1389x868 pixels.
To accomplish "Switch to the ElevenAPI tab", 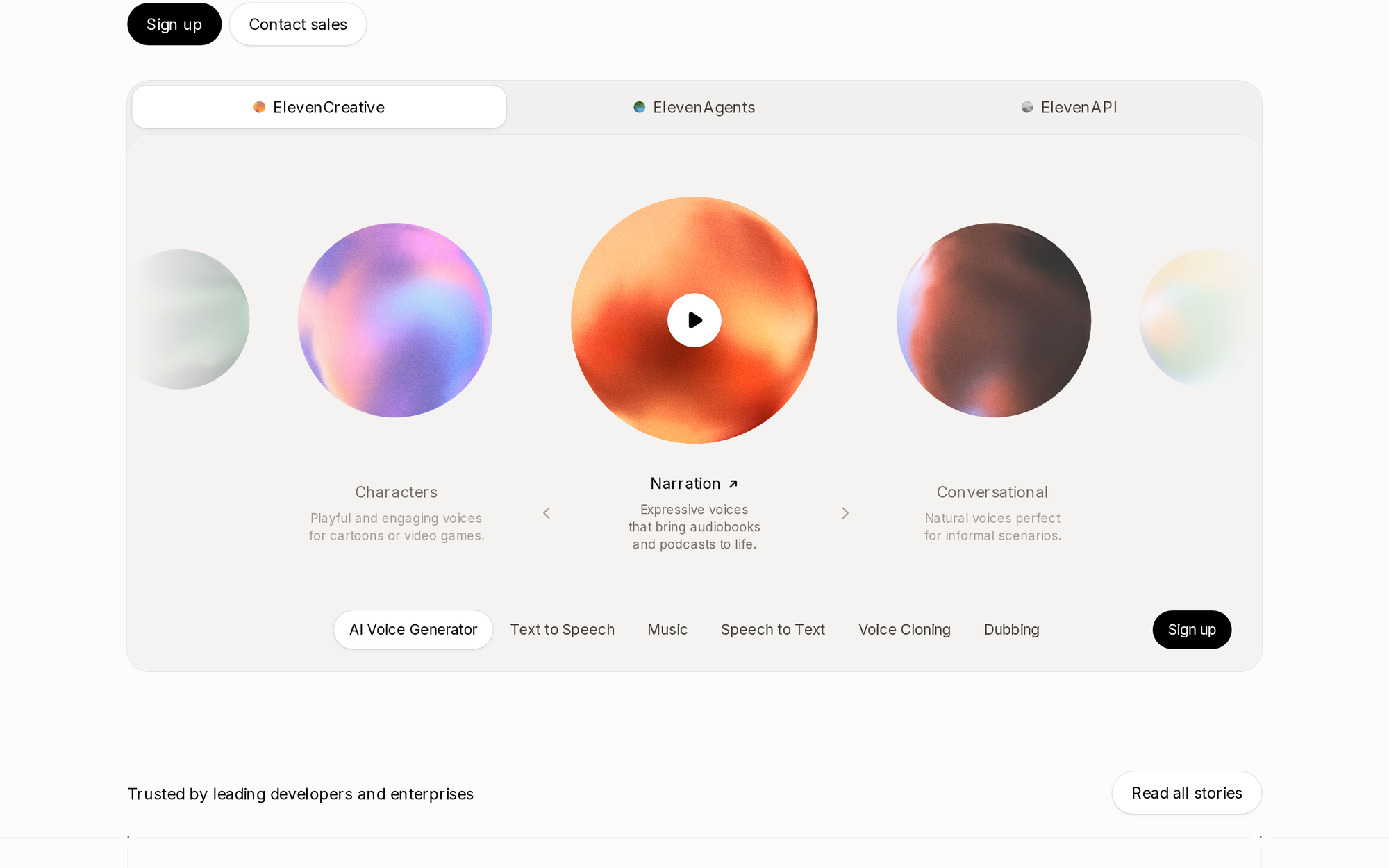I will click(1070, 107).
